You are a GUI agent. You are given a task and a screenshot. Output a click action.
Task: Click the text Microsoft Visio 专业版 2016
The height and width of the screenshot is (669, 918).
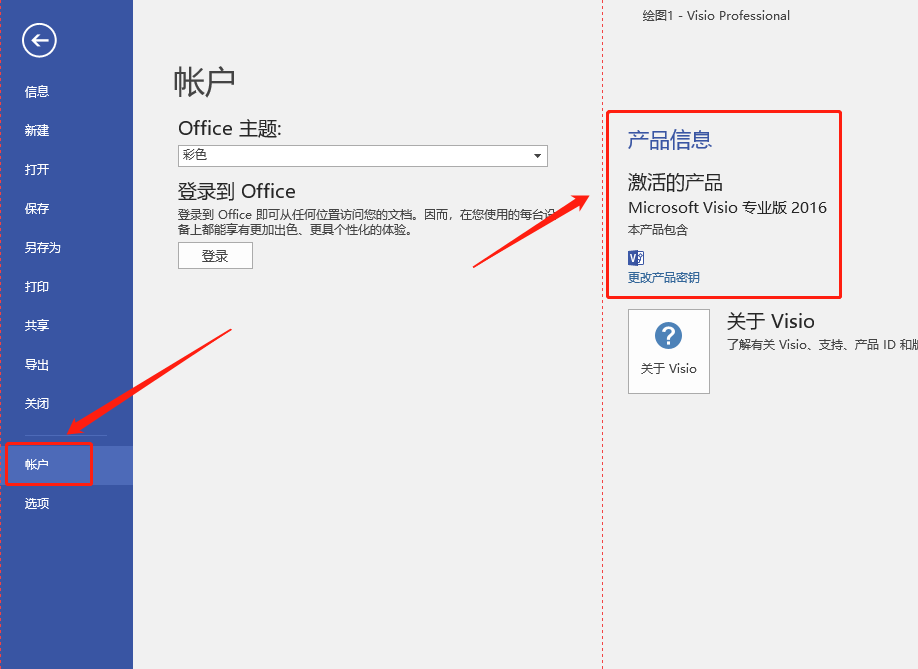727,208
